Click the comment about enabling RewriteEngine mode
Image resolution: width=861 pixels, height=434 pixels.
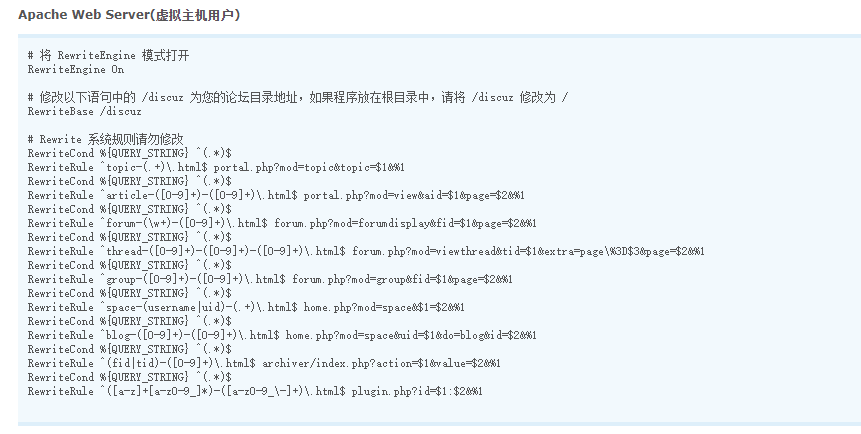(108, 55)
